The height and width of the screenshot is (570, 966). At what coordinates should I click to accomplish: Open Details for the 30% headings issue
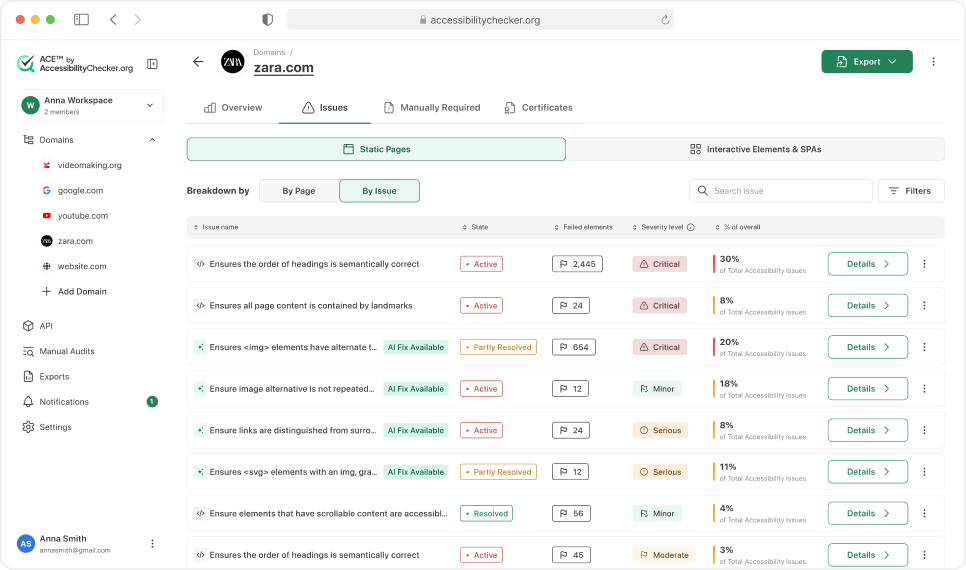867,264
